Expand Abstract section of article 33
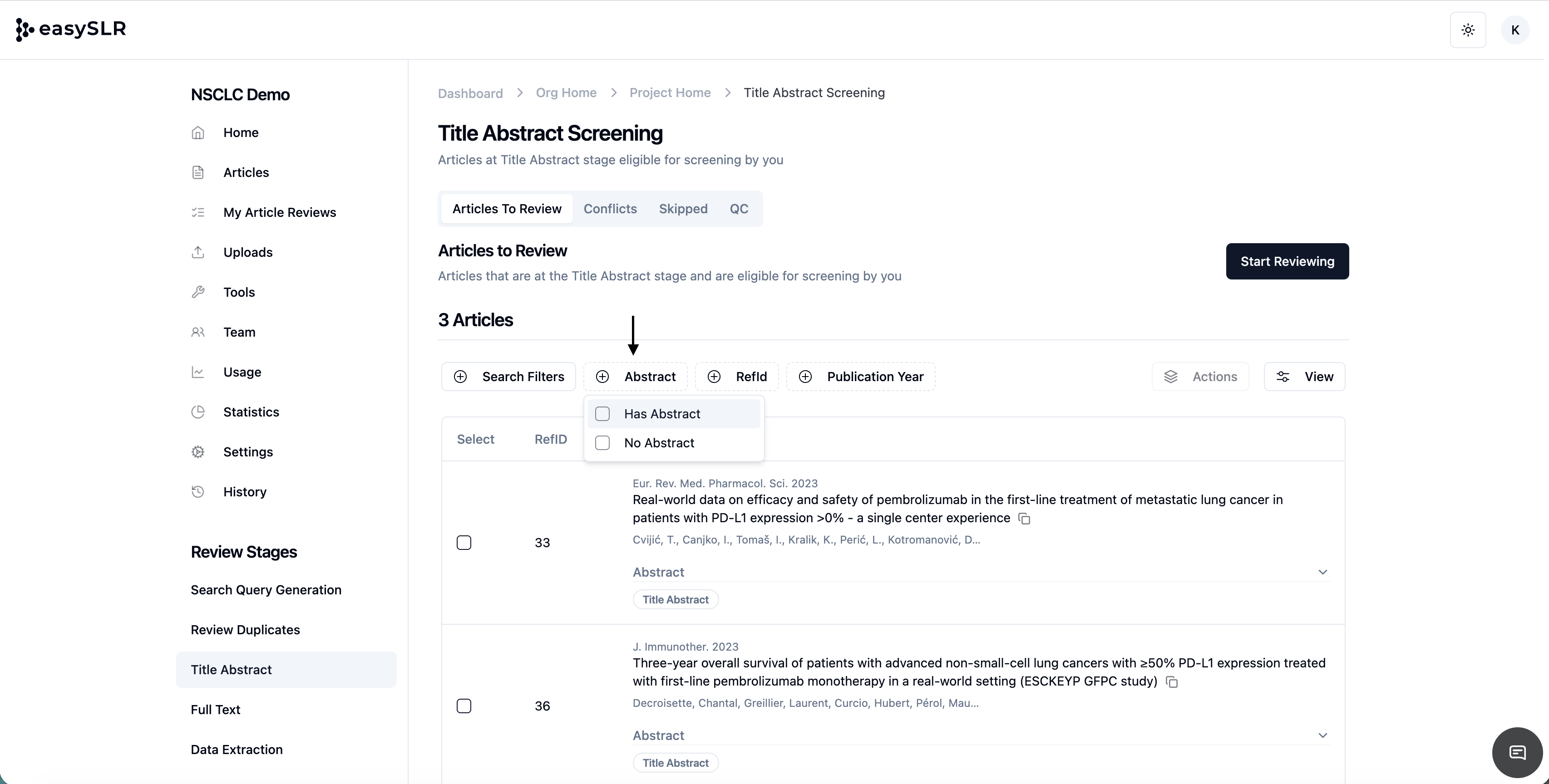The height and width of the screenshot is (784, 1549). [x=1322, y=572]
